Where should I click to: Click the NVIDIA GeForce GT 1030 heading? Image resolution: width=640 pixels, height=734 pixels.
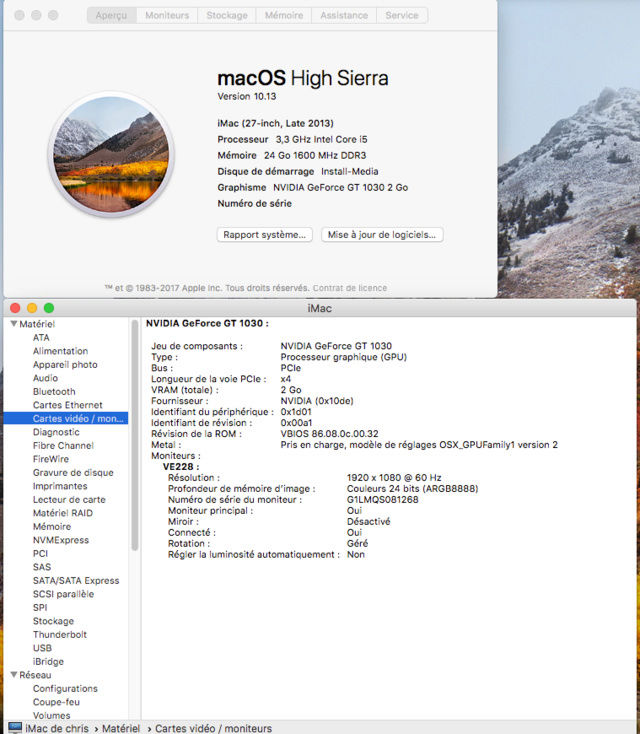click(207, 323)
